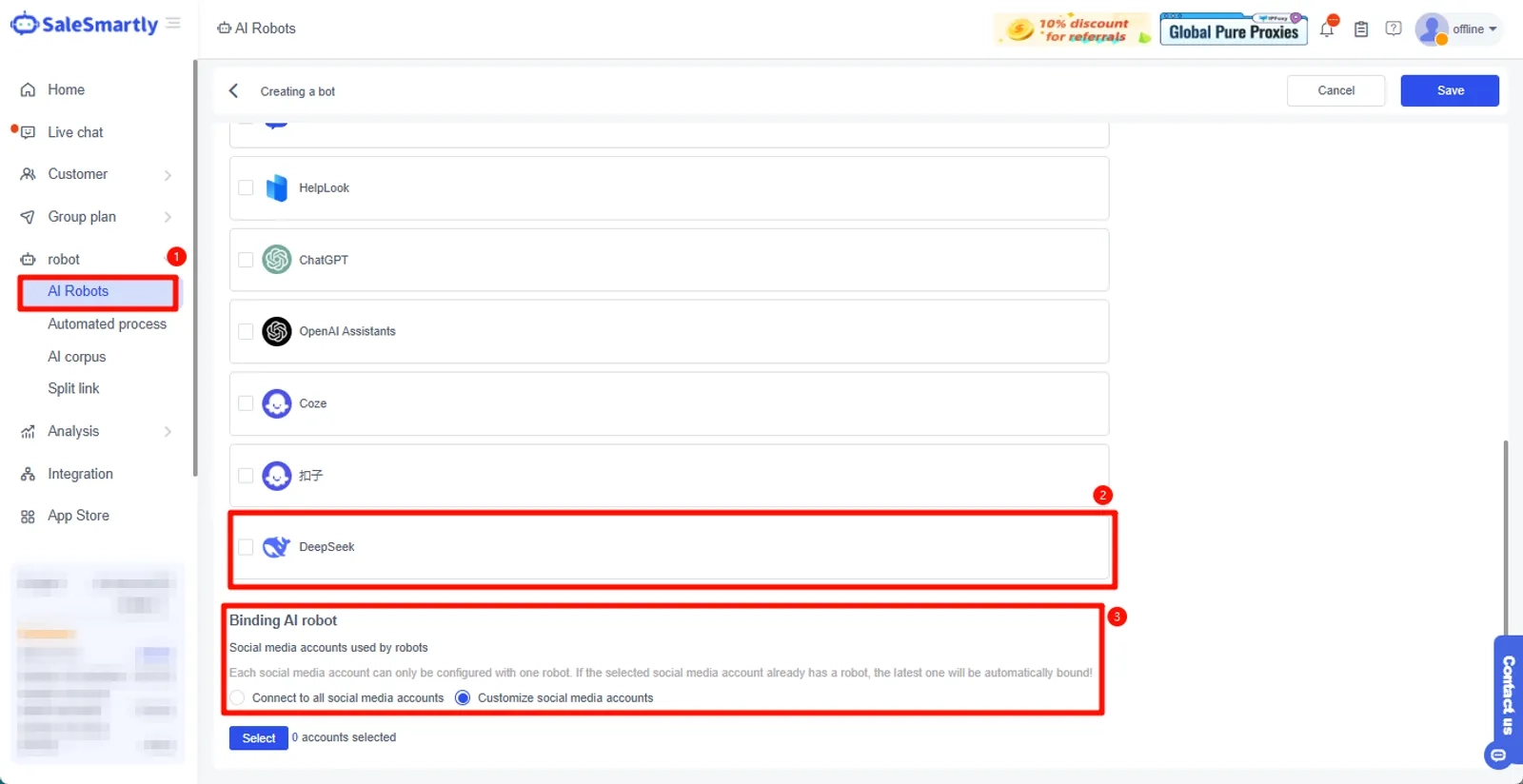Go back with the left arrow

coord(233,90)
